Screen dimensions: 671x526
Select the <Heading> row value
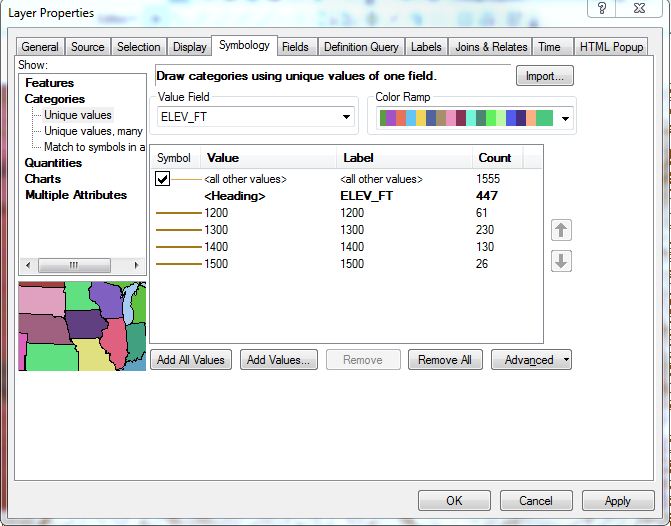point(235,196)
